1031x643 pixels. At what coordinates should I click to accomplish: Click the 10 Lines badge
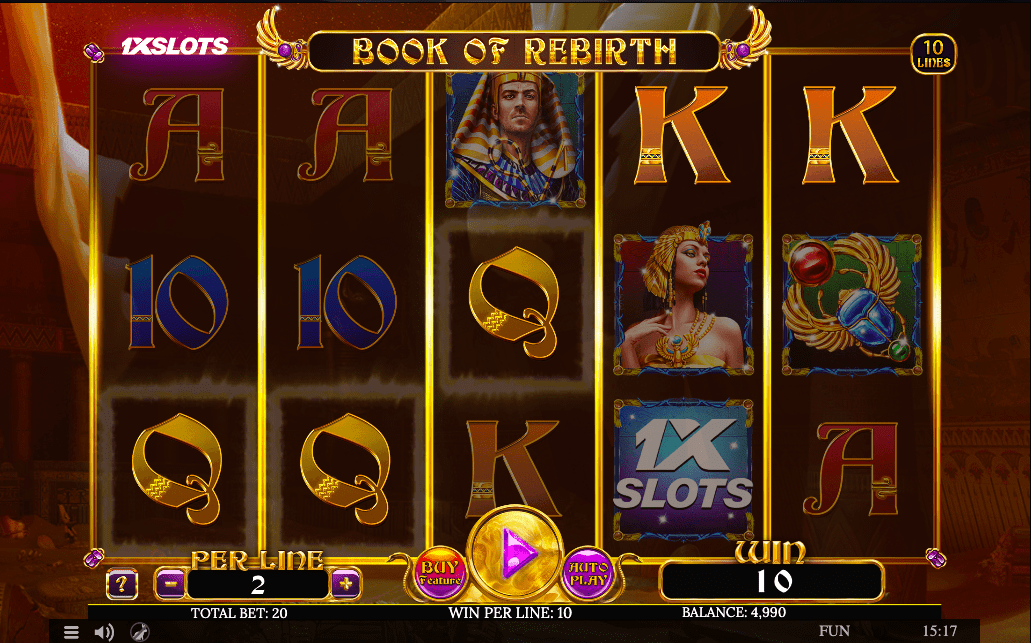[933, 54]
